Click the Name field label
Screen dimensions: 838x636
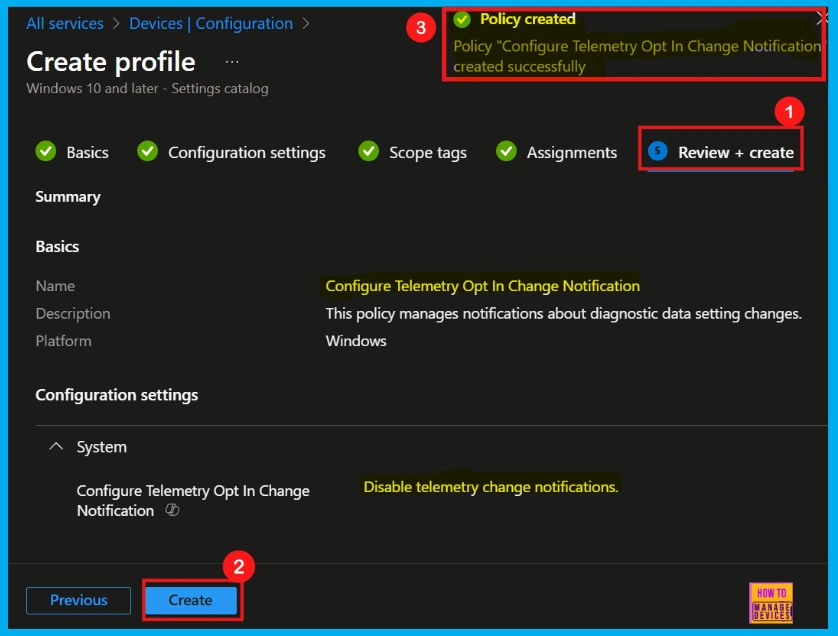(x=55, y=286)
